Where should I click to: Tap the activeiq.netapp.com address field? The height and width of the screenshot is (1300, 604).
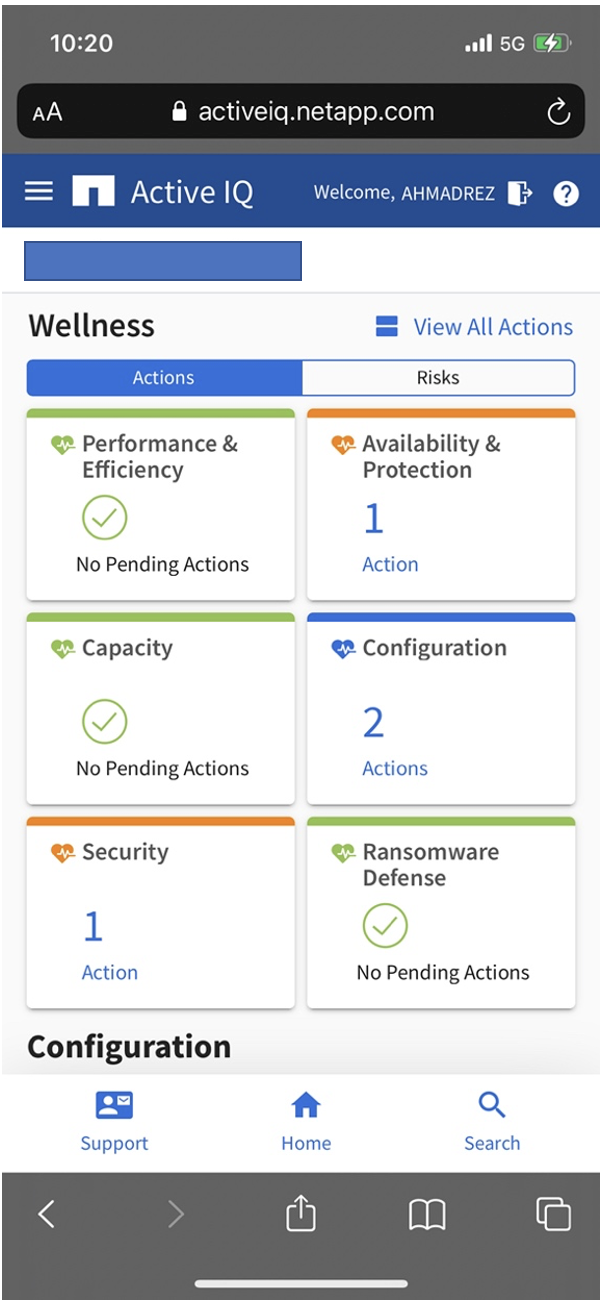pyautogui.click(x=315, y=111)
